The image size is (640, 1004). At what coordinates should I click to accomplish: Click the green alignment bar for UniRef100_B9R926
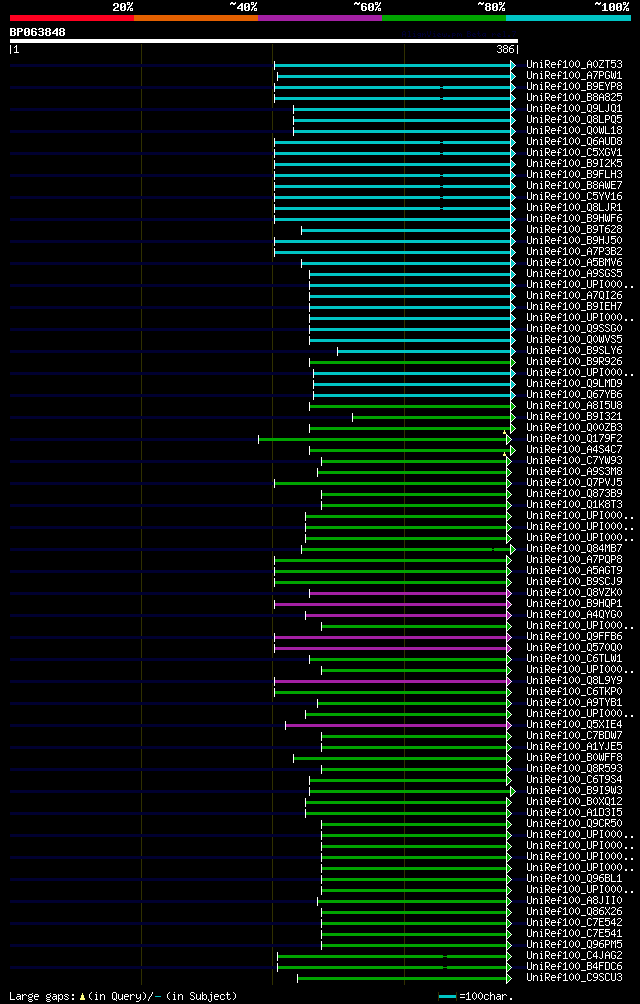[411, 362]
